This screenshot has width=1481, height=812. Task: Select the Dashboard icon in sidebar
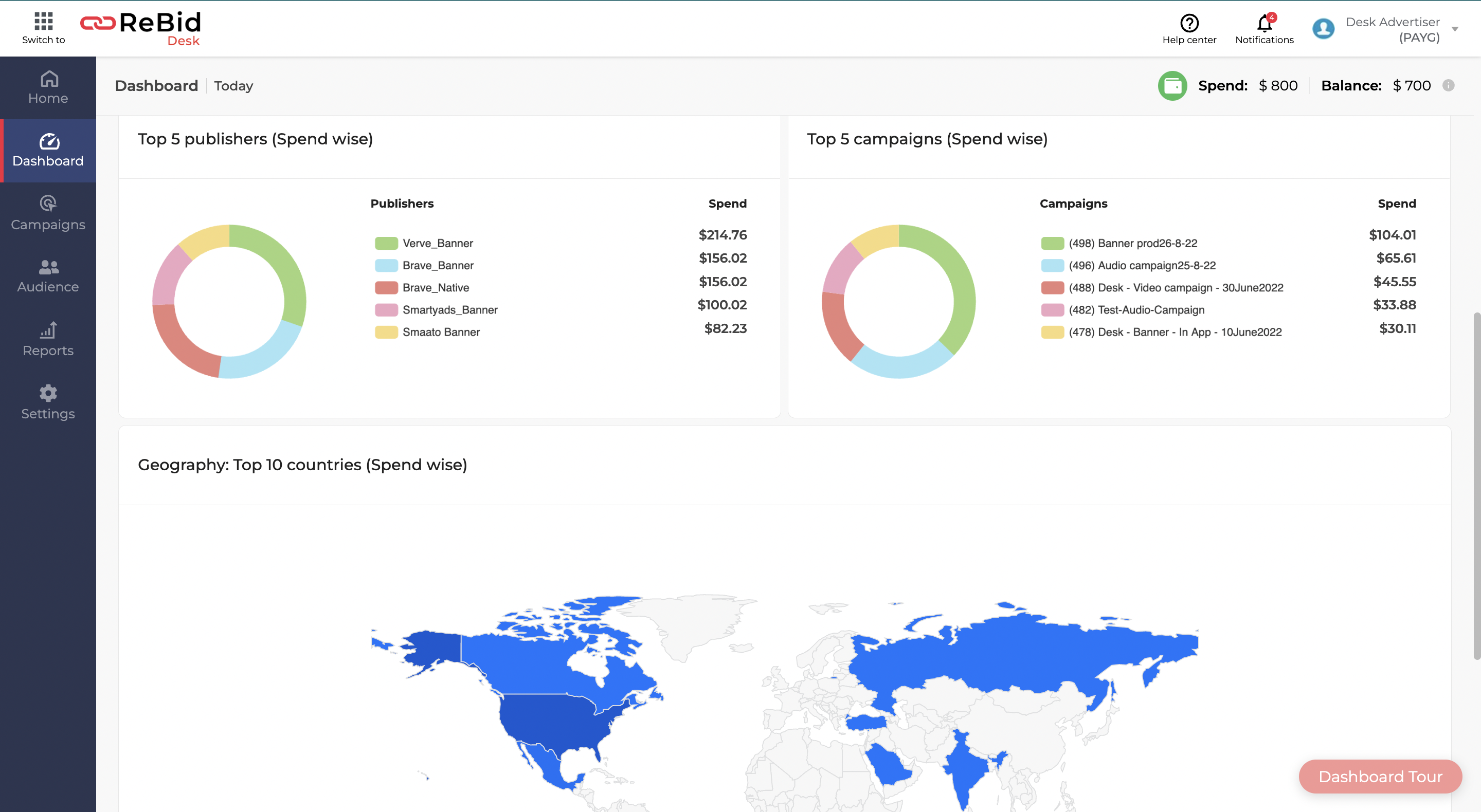tap(48, 151)
